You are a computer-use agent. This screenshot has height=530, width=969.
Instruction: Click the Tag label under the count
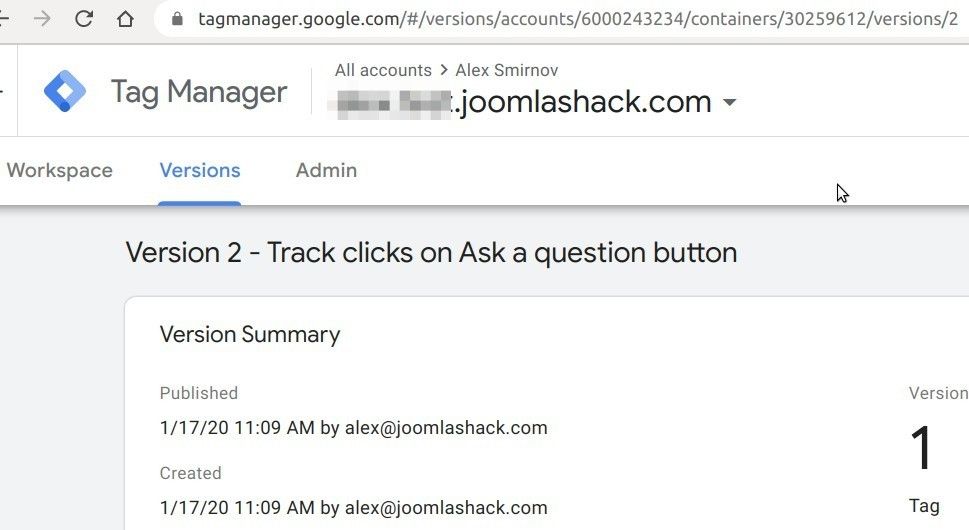pos(924,505)
